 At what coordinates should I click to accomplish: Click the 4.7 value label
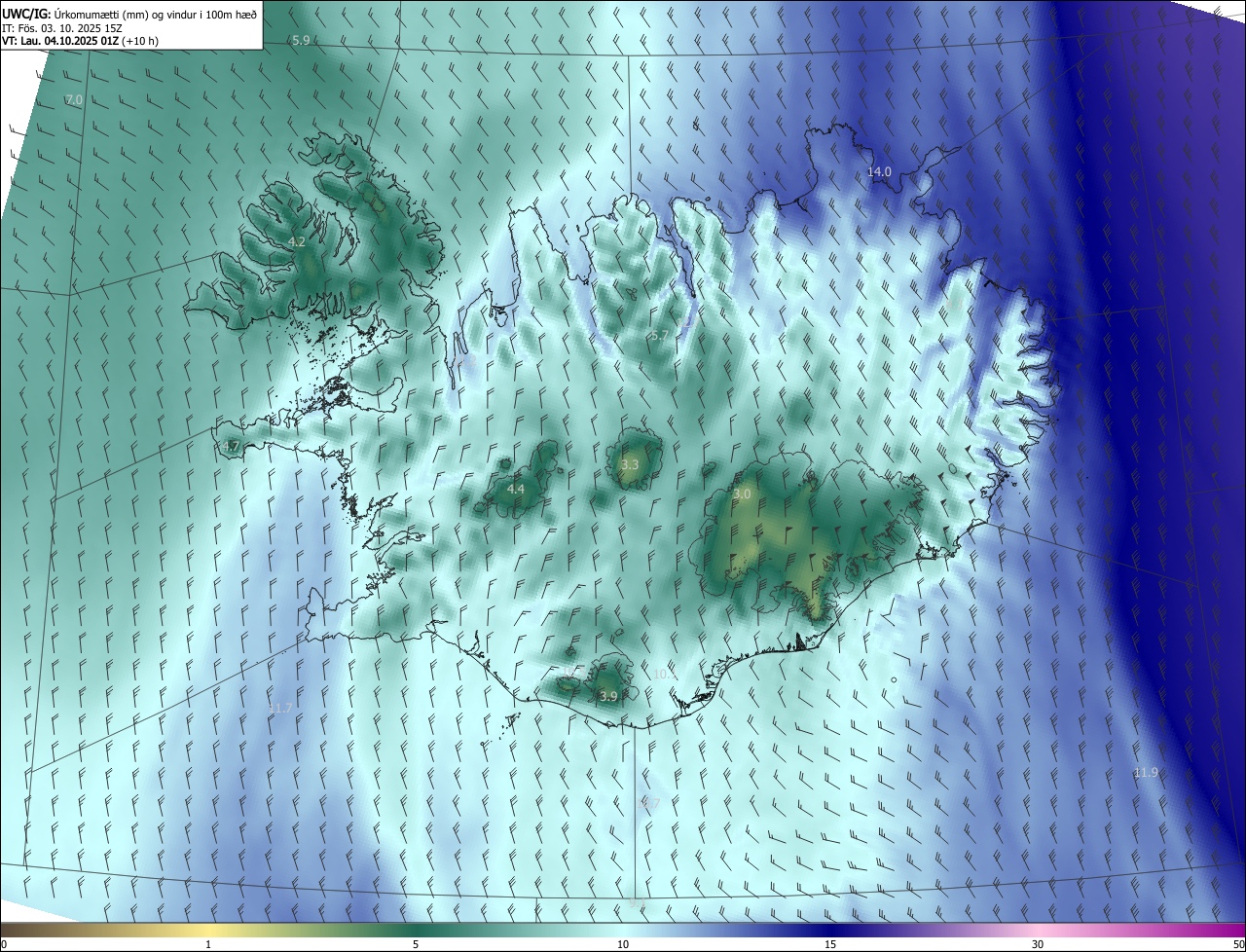click(231, 447)
